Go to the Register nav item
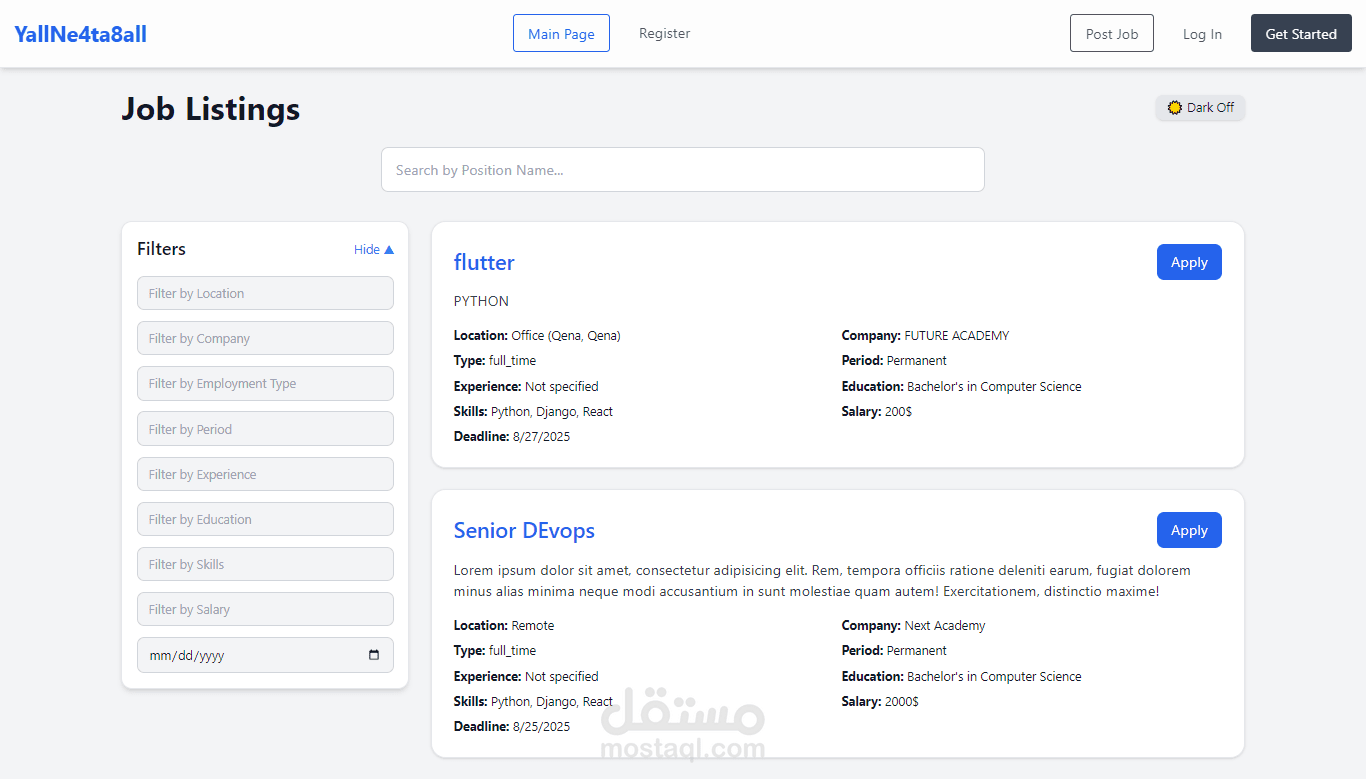The height and width of the screenshot is (779, 1366). 665,33
